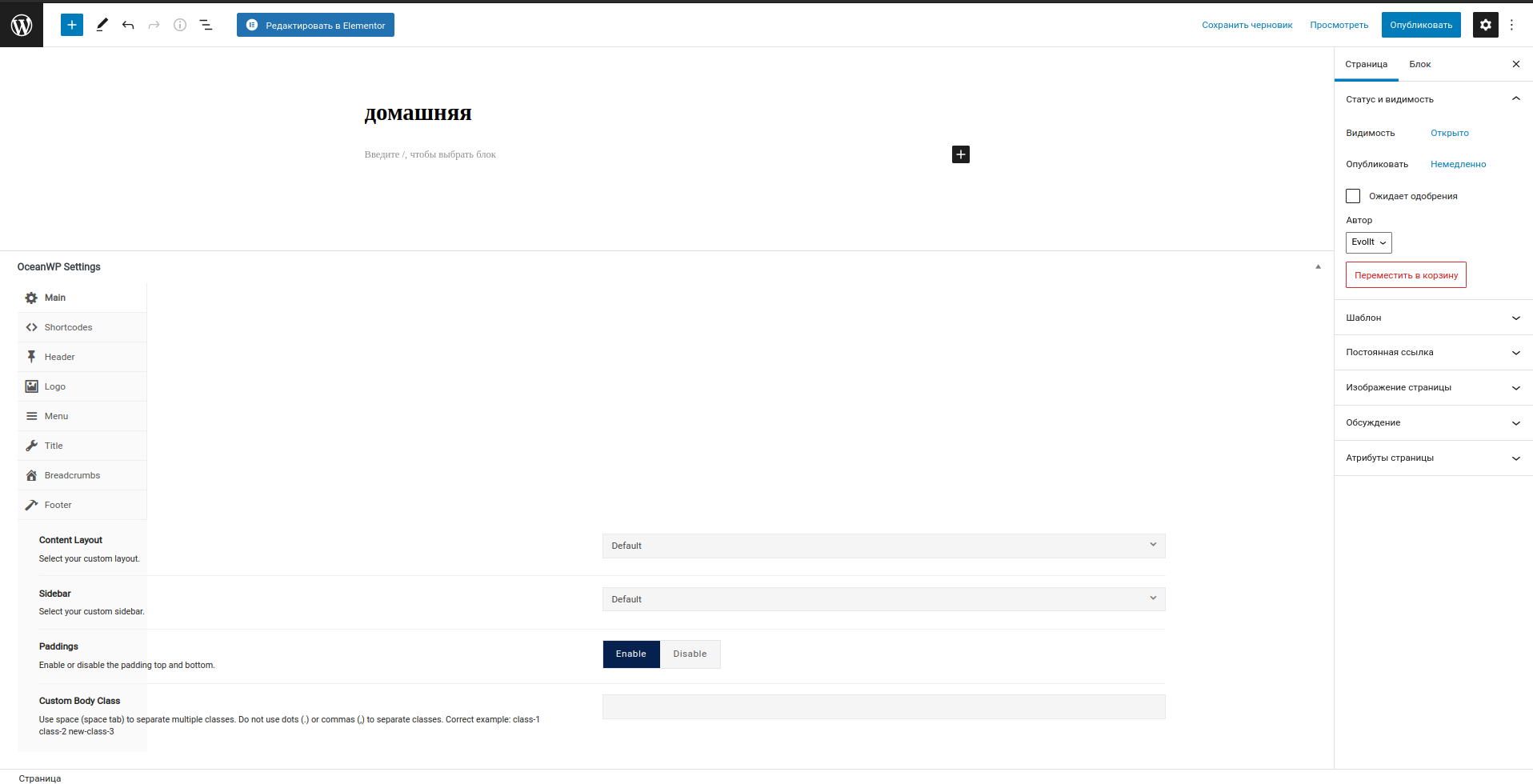This screenshot has height=784, width=1533.
Task: Edit the page in Elementor
Action: click(x=315, y=25)
